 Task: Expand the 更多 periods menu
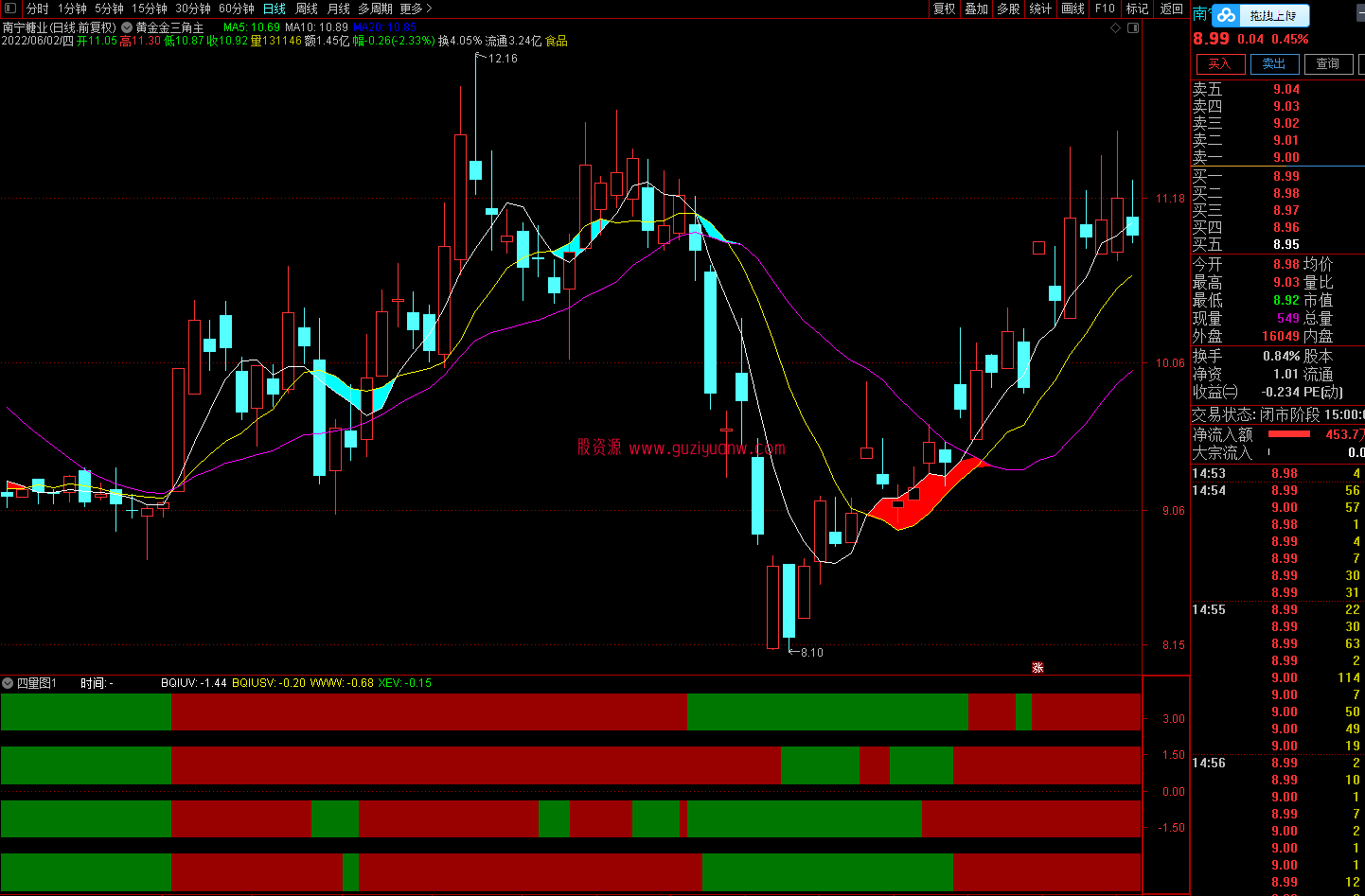(x=416, y=9)
